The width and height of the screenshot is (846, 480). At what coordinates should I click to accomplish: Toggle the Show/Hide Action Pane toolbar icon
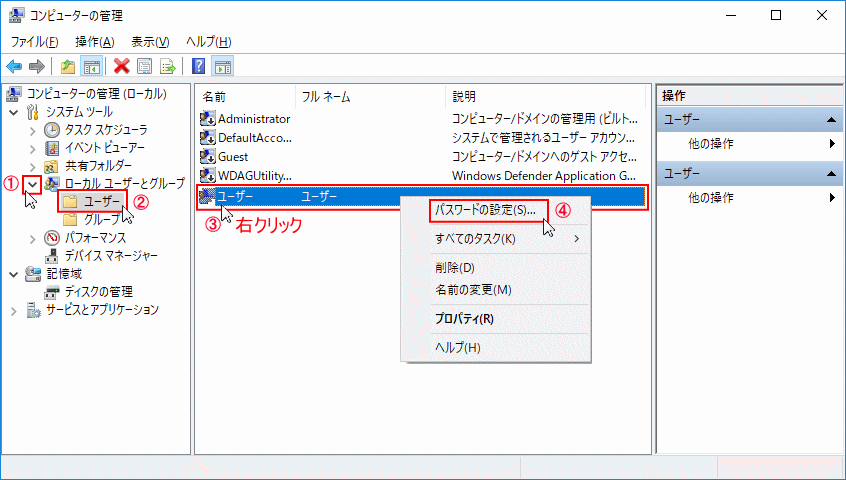[223, 67]
